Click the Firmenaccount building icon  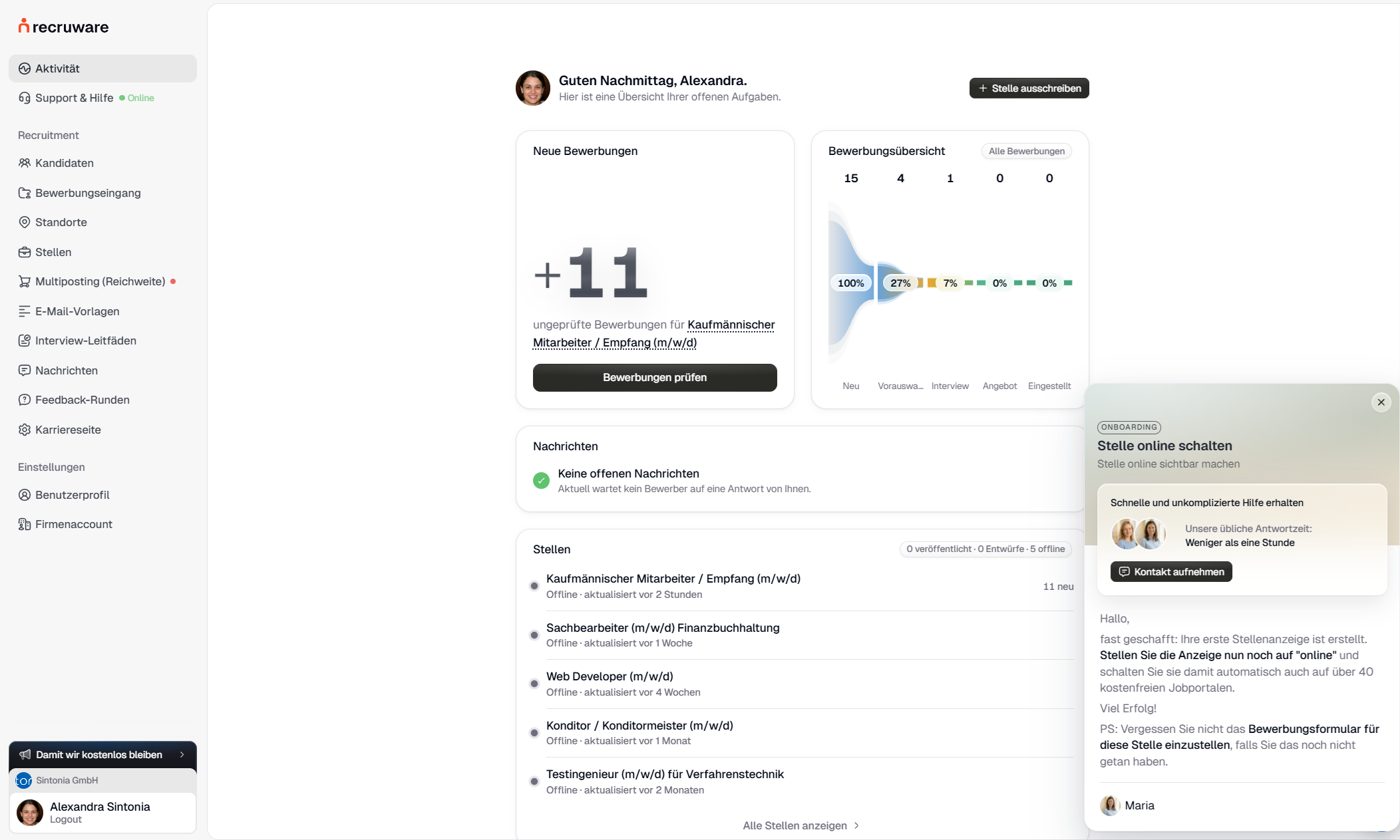point(25,524)
